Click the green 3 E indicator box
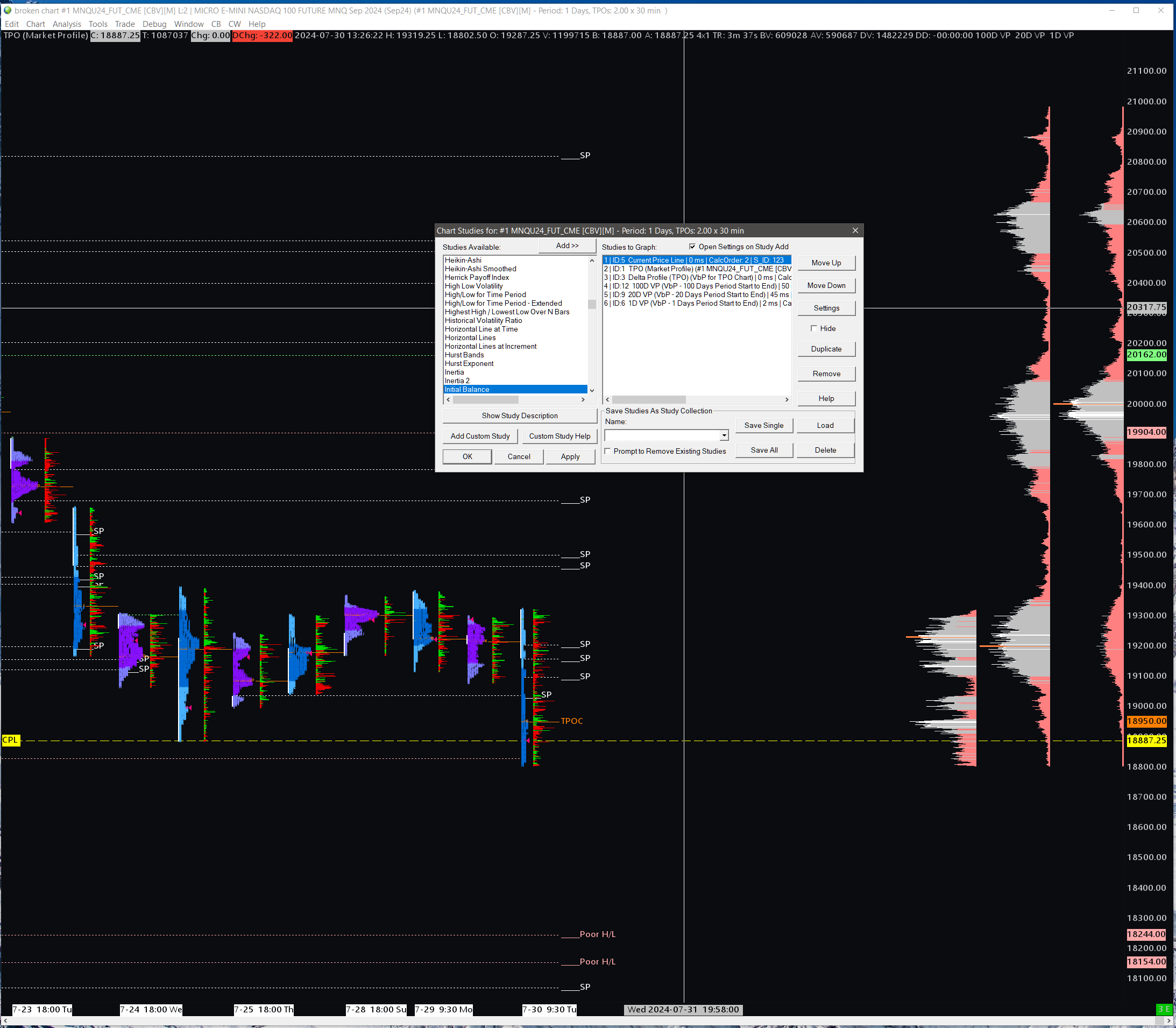The height and width of the screenshot is (1028, 1176). point(1164,1009)
